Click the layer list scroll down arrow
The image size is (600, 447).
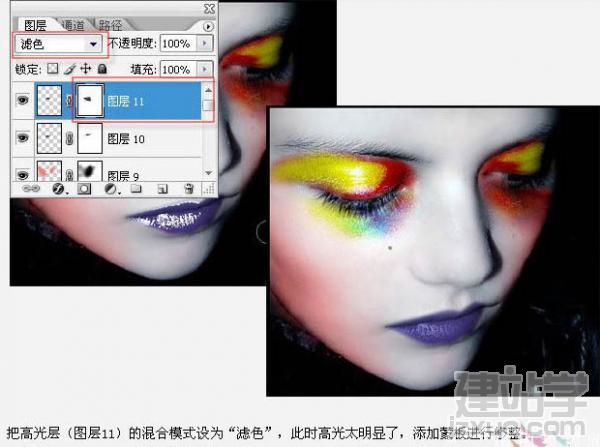209,173
